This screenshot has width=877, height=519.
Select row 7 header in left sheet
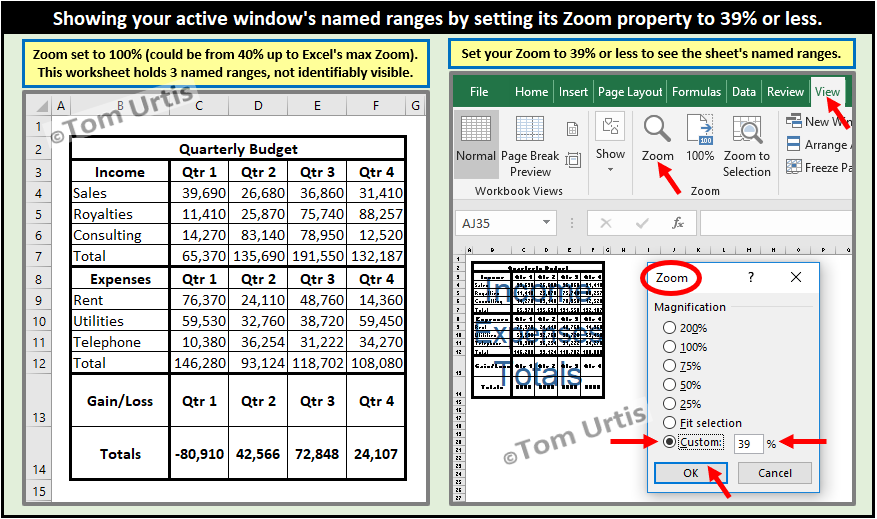click(x=39, y=256)
